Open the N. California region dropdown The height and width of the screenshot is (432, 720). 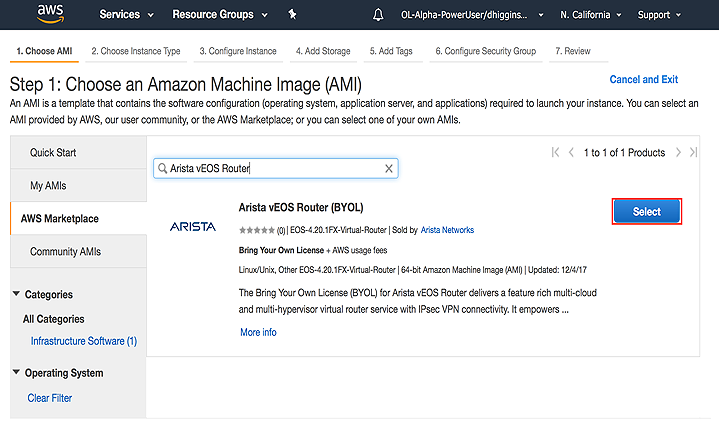coord(591,15)
